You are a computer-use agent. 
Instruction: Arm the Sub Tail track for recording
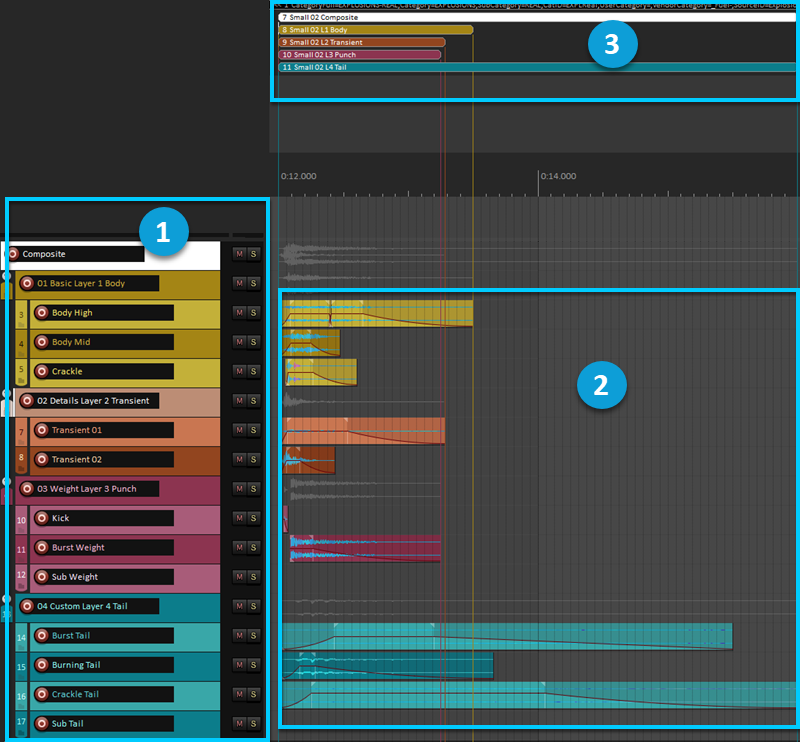[42, 723]
